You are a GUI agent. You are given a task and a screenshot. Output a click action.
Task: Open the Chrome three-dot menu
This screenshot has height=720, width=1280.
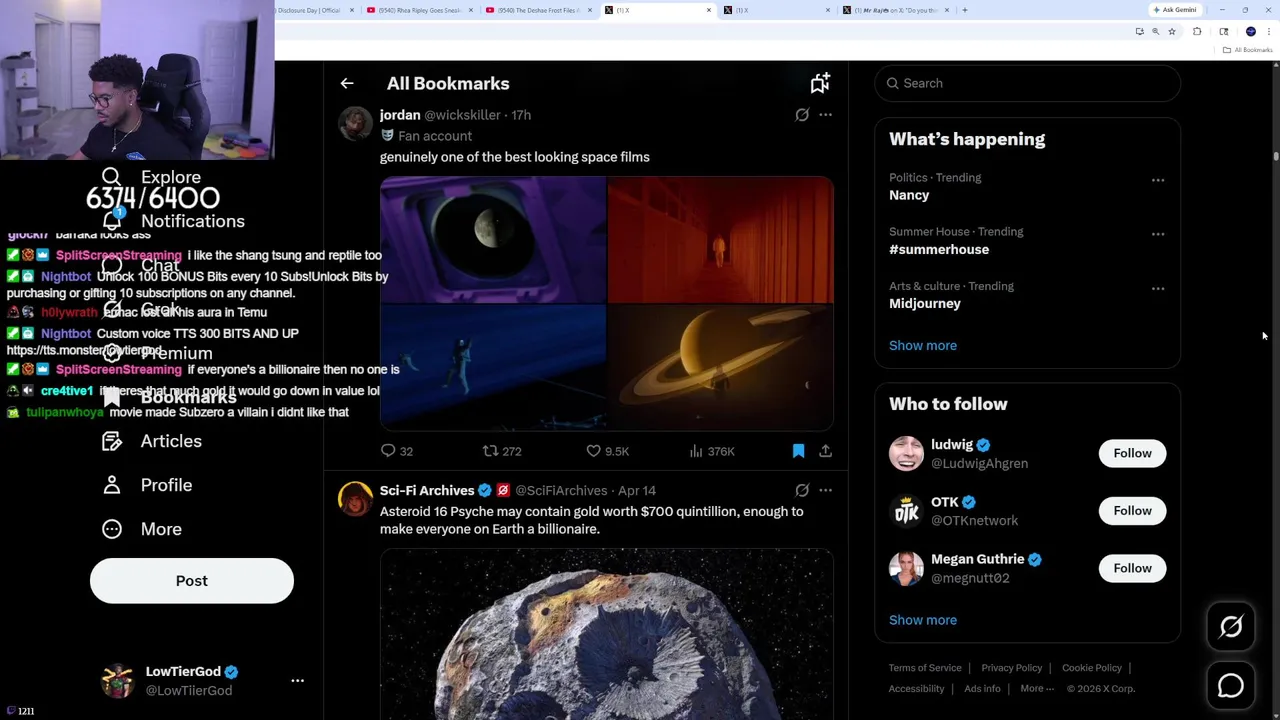coord(1270,32)
